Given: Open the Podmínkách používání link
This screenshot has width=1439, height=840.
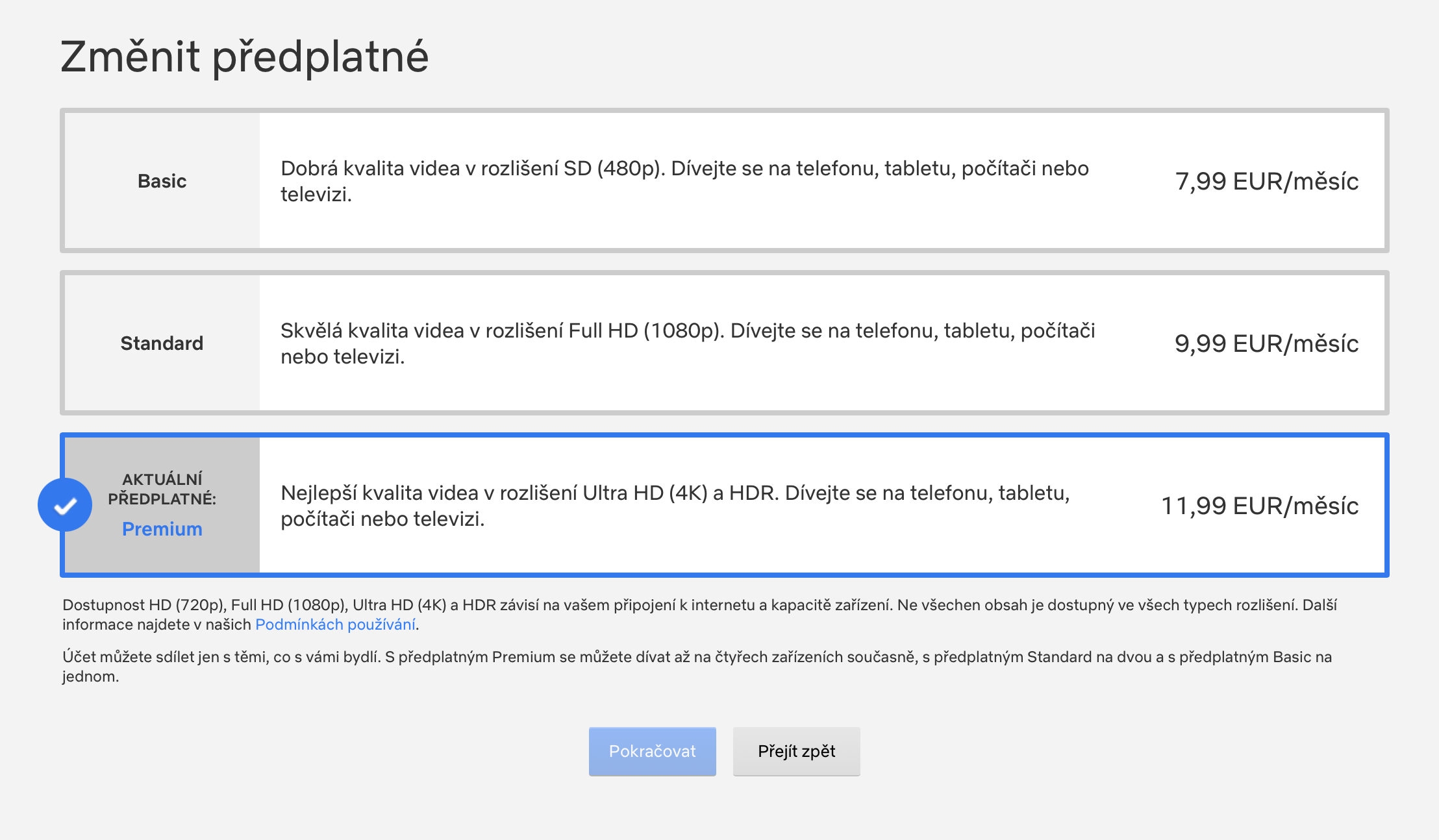Looking at the screenshot, I should tap(336, 624).
